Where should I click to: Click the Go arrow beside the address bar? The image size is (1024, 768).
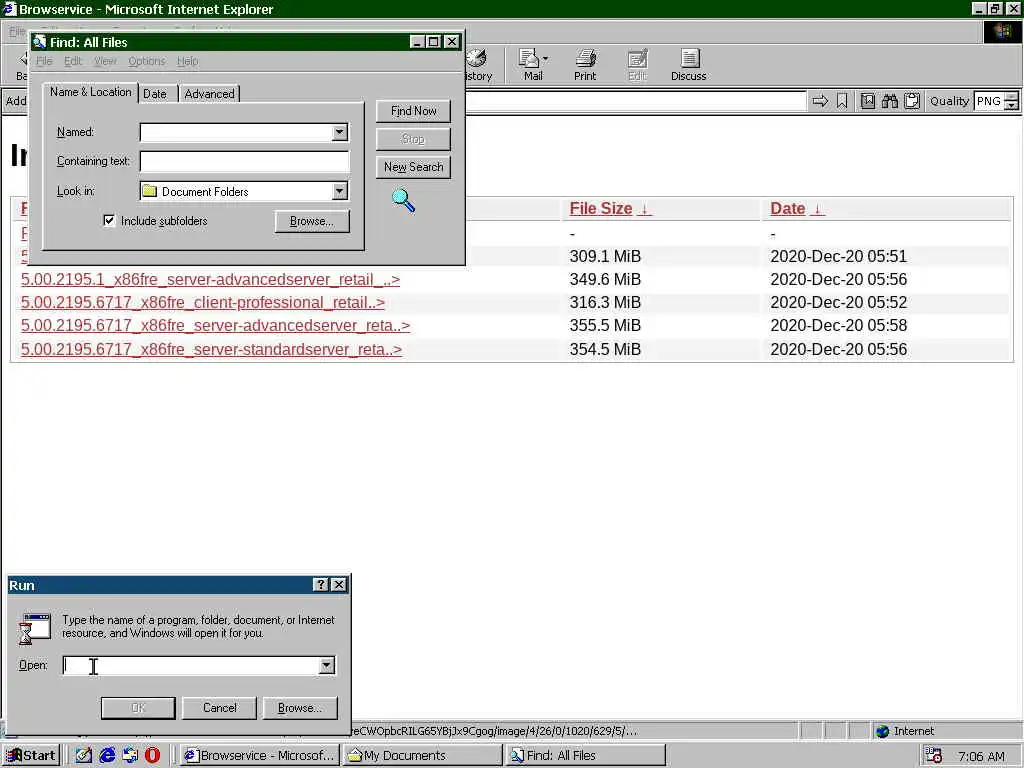tap(820, 101)
